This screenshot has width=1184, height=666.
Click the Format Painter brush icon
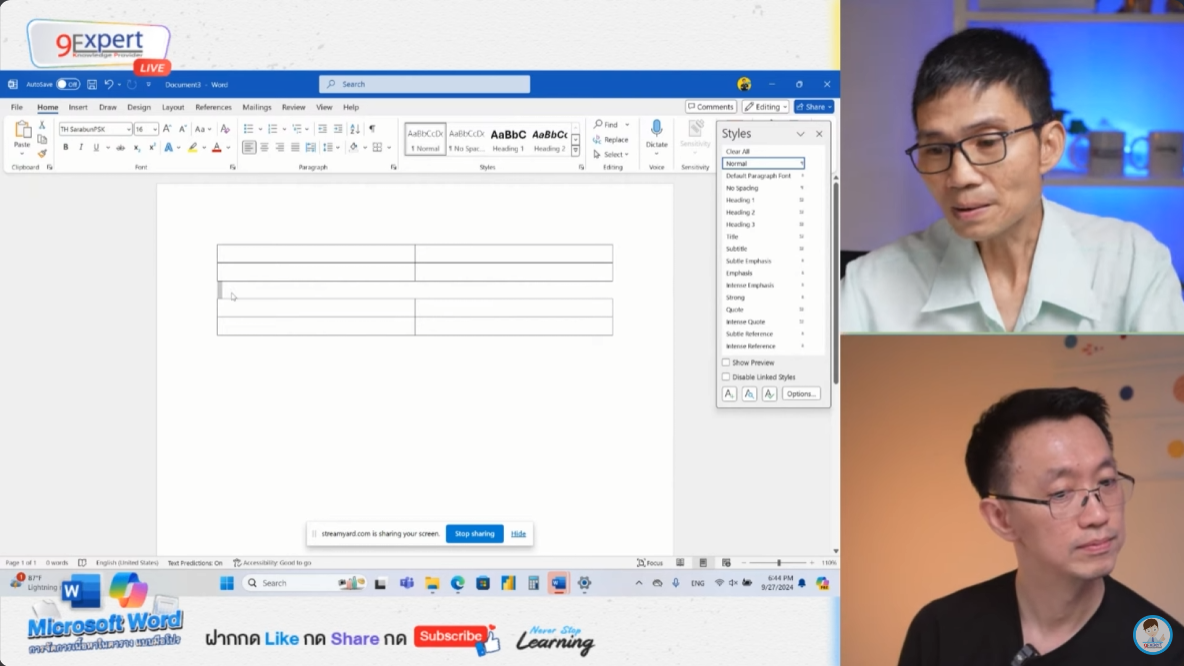[42, 154]
